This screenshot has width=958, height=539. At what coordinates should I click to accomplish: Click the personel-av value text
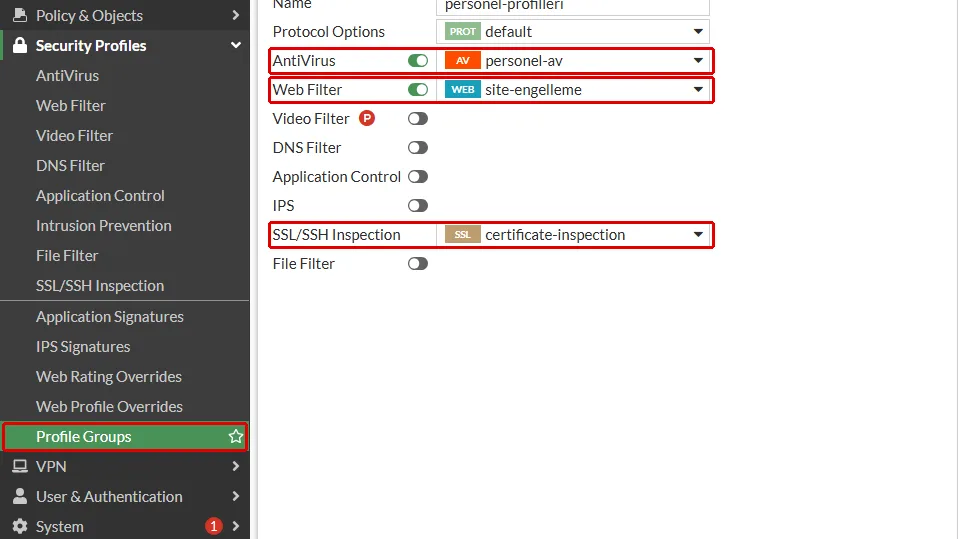[524, 60]
